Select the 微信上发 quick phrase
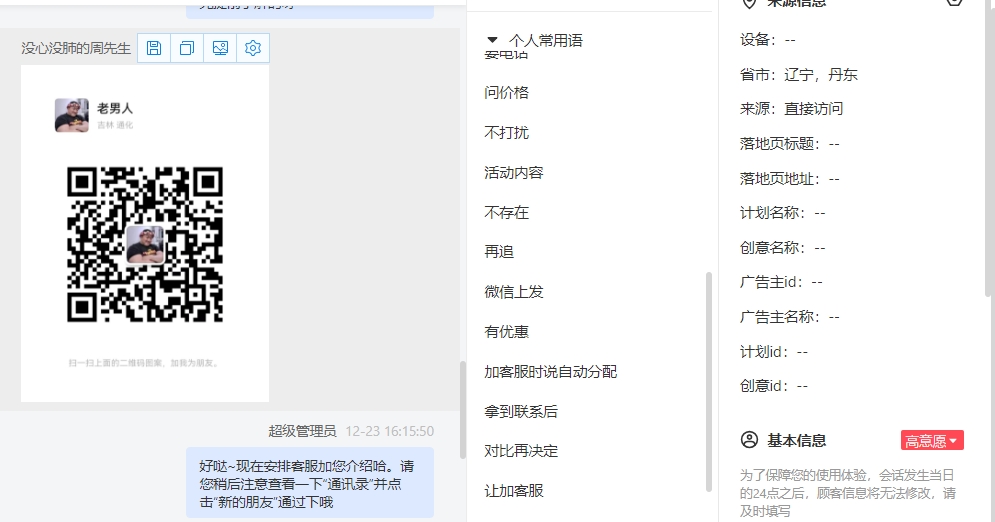The image size is (995, 522). (x=514, y=292)
